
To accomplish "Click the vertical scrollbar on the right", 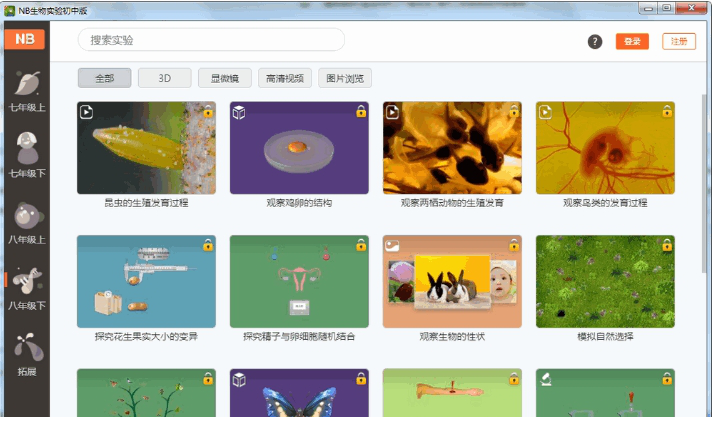I will coord(704,150).
